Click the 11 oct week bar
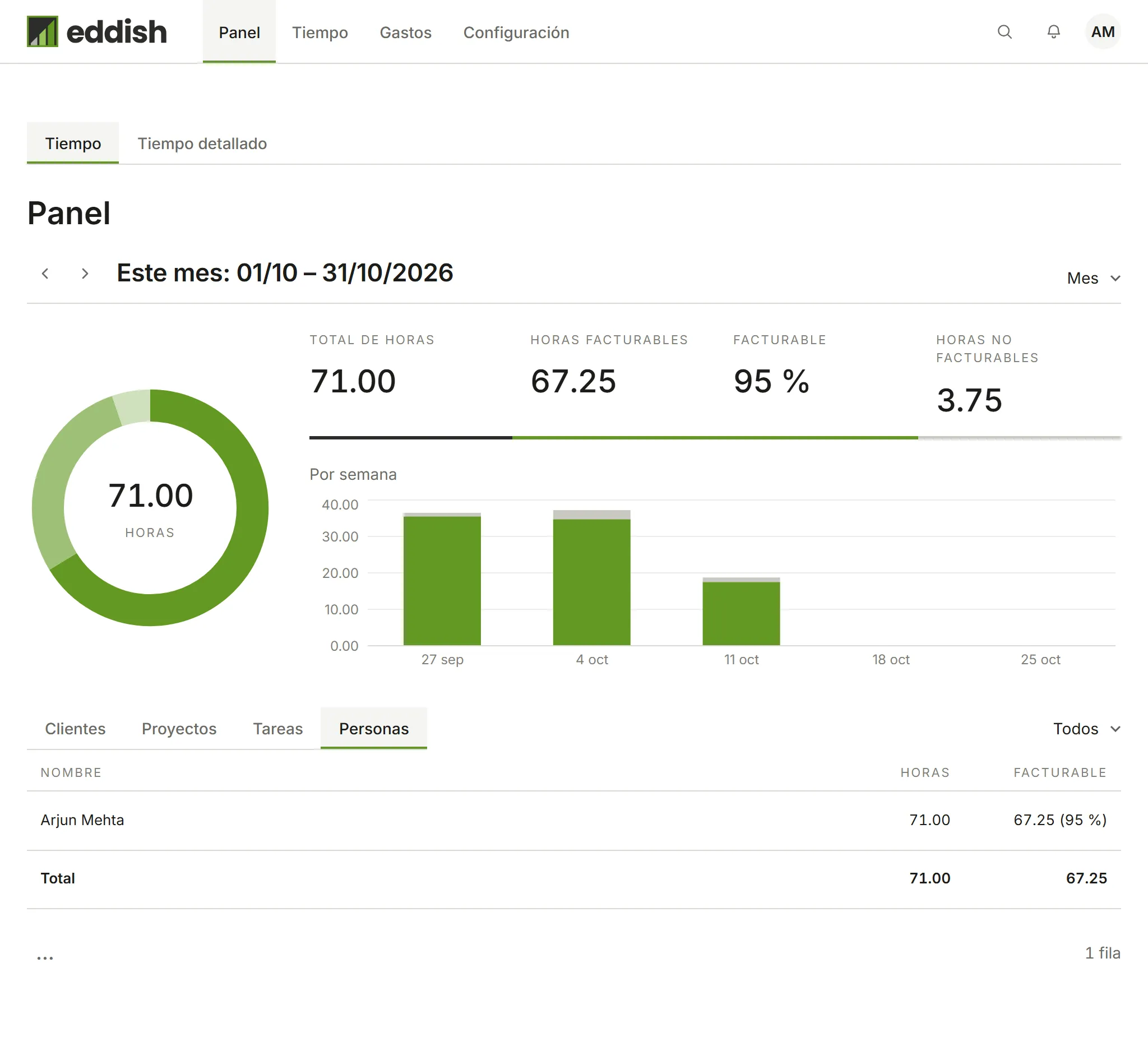The width and height of the screenshot is (1148, 1037). 742,611
